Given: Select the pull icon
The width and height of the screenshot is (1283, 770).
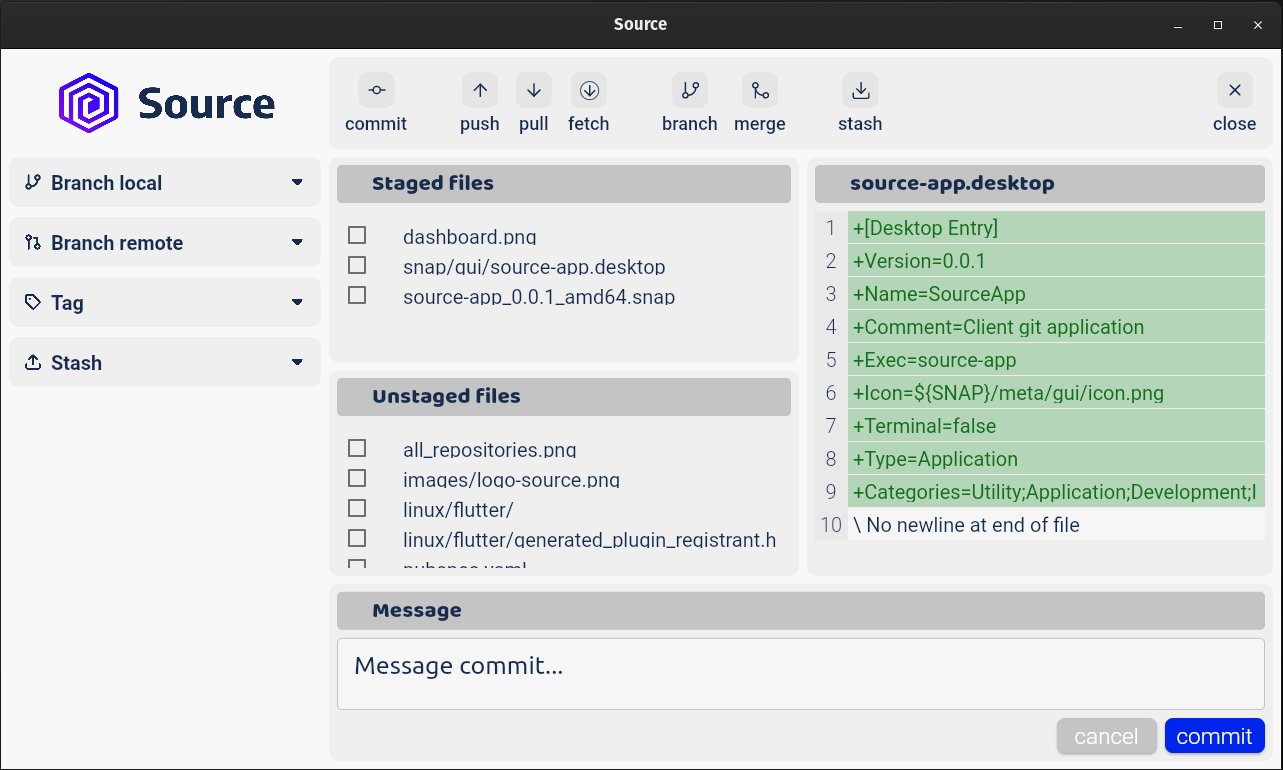Looking at the screenshot, I should tap(533, 89).
